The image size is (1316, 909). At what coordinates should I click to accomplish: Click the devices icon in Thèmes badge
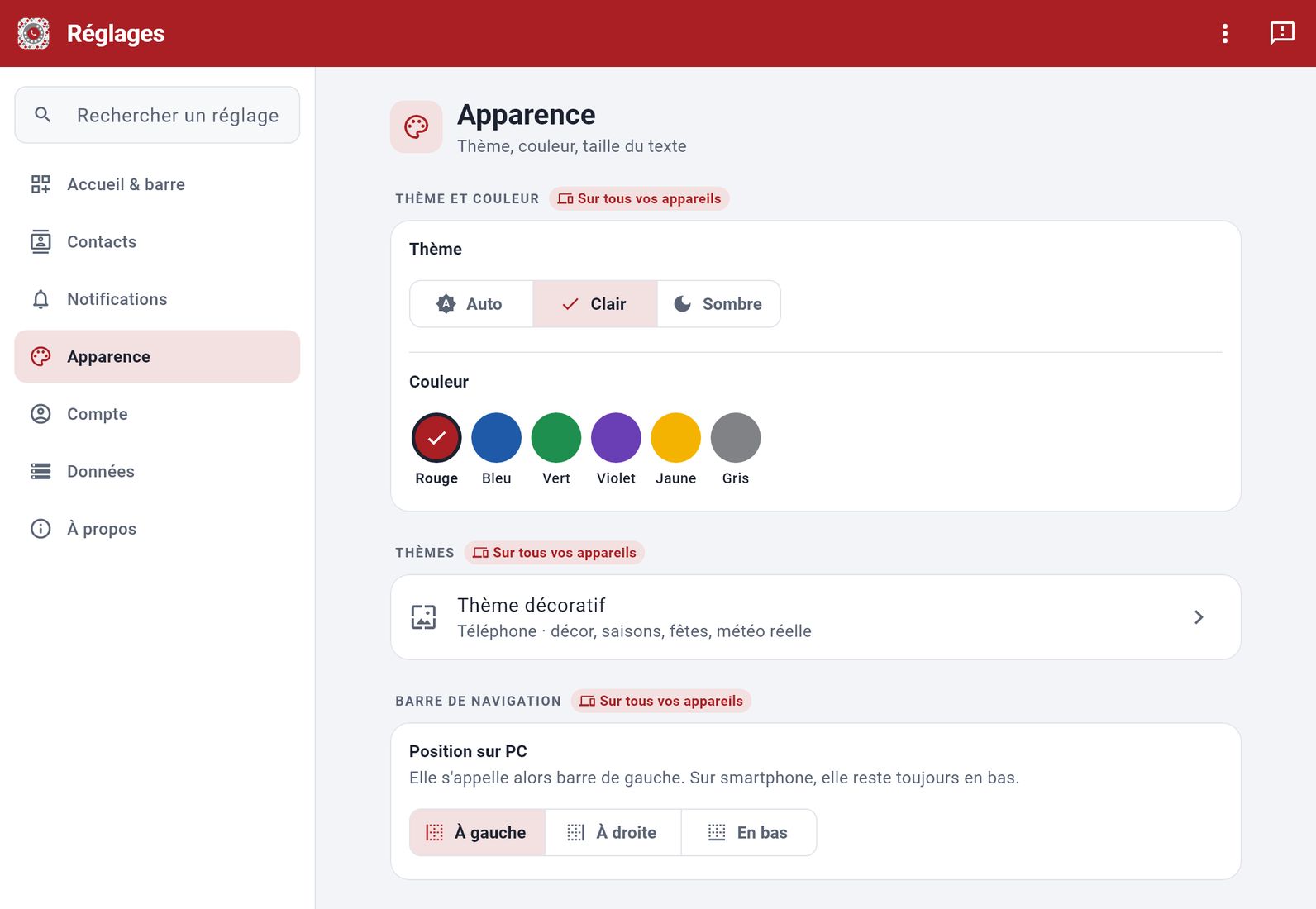point(480,553)
